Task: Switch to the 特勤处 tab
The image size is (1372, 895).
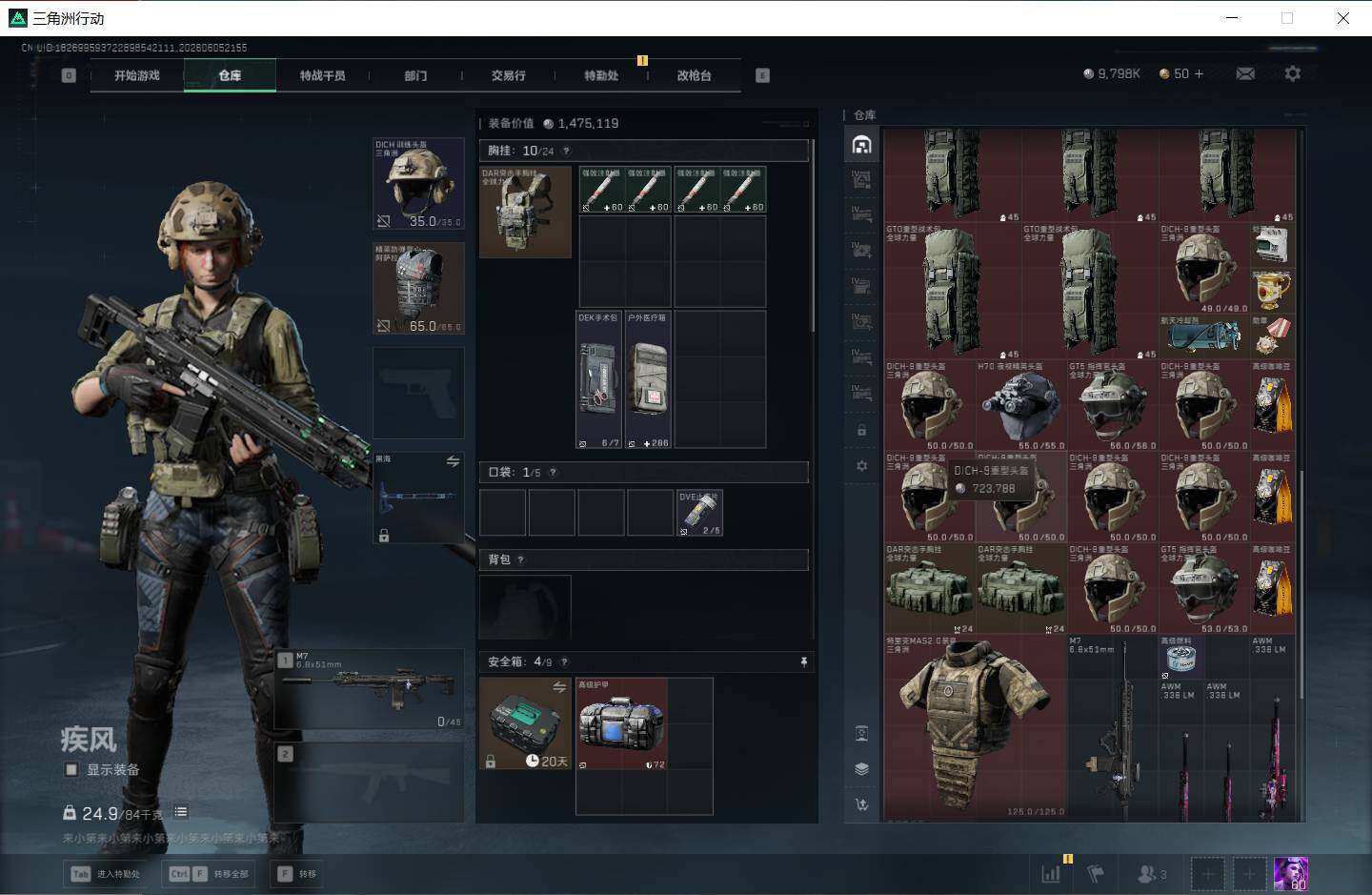Action: [601, 75]
